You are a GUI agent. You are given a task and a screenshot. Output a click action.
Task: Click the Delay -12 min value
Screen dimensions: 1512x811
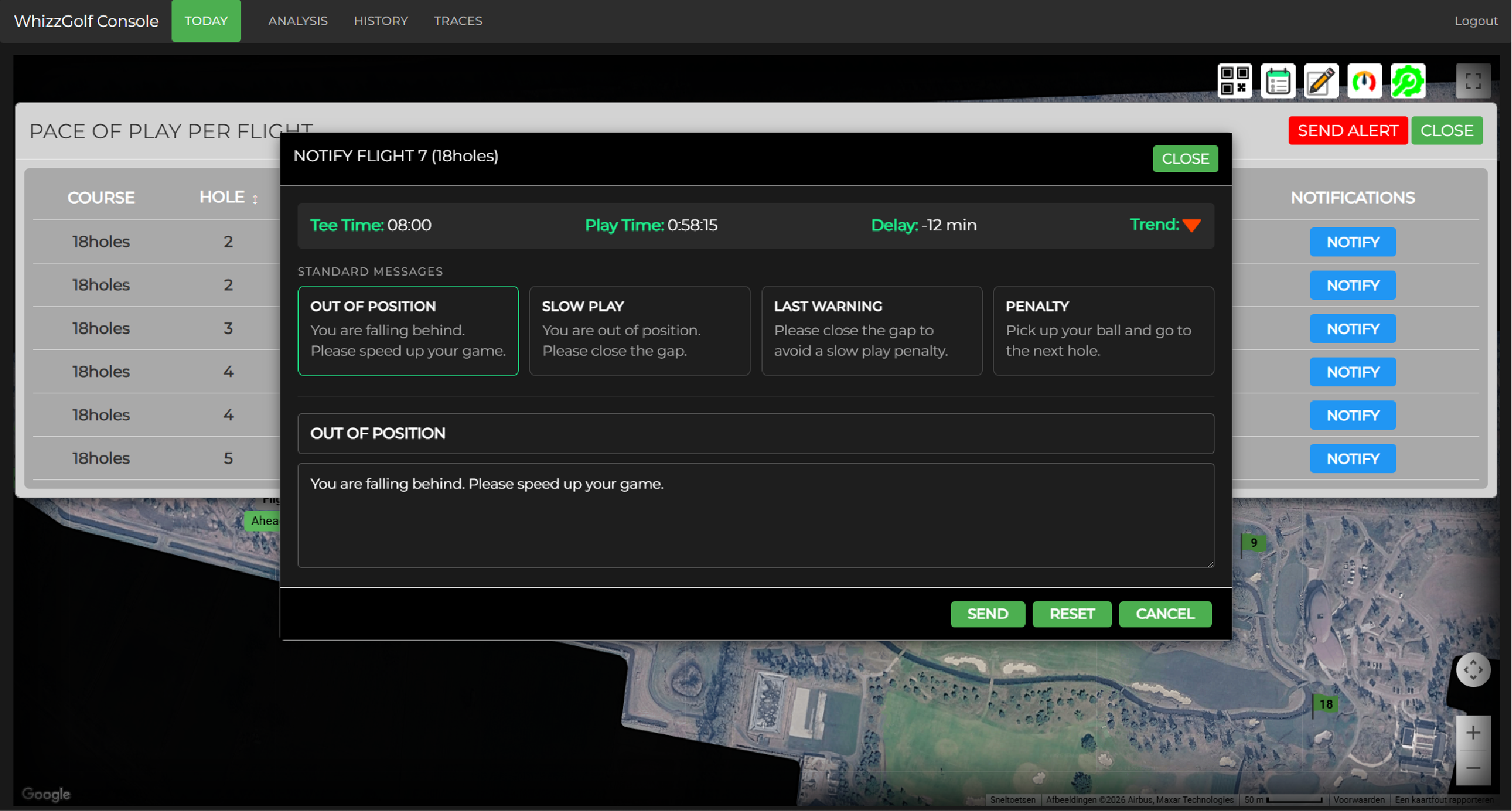[x=949, y=225]
